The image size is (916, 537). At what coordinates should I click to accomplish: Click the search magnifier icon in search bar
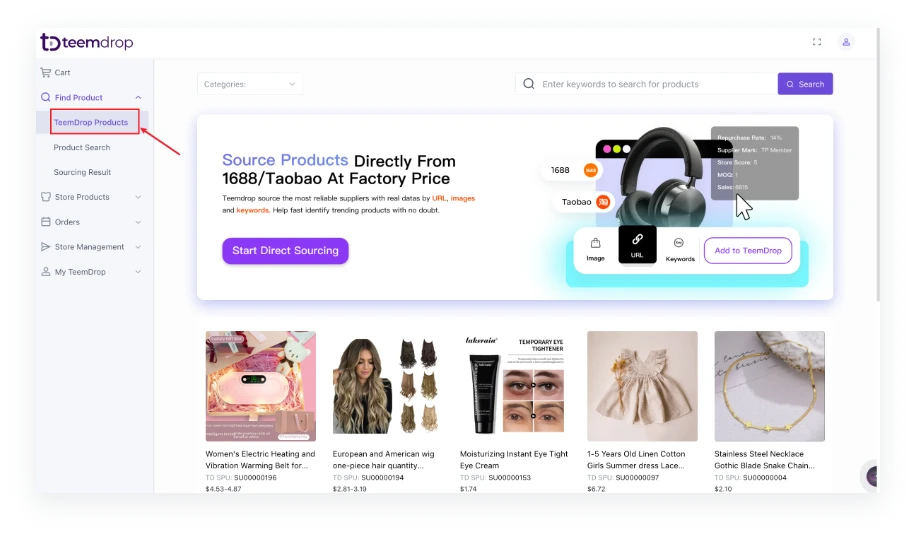[529, 84]
